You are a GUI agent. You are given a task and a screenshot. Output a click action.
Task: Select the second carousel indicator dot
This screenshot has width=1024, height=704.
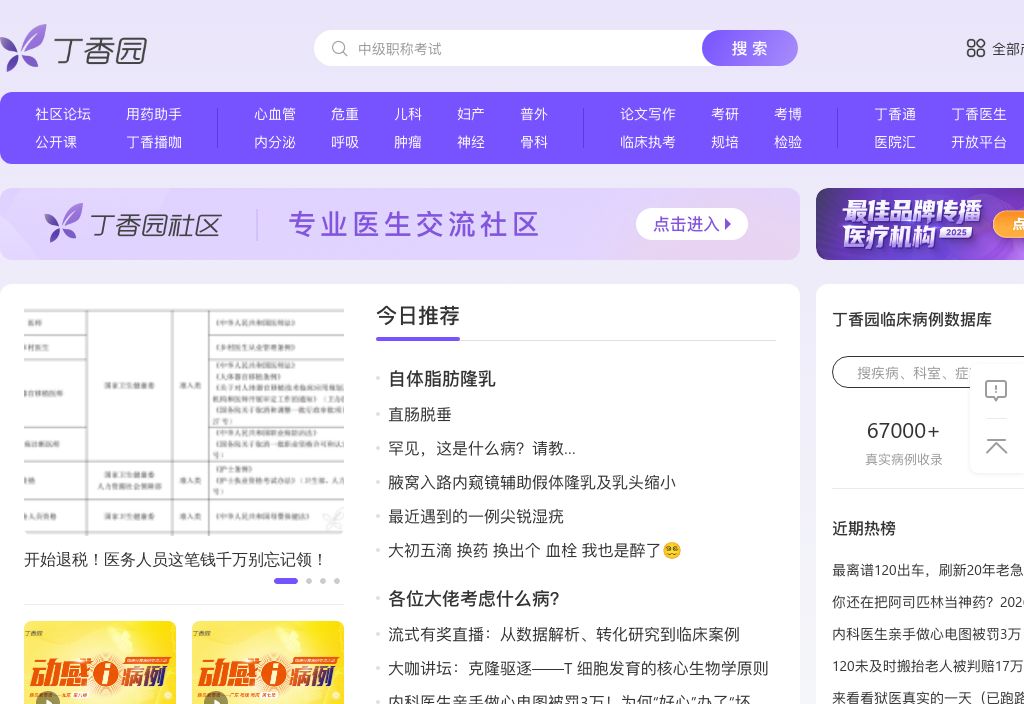click(x=309, y=581)
